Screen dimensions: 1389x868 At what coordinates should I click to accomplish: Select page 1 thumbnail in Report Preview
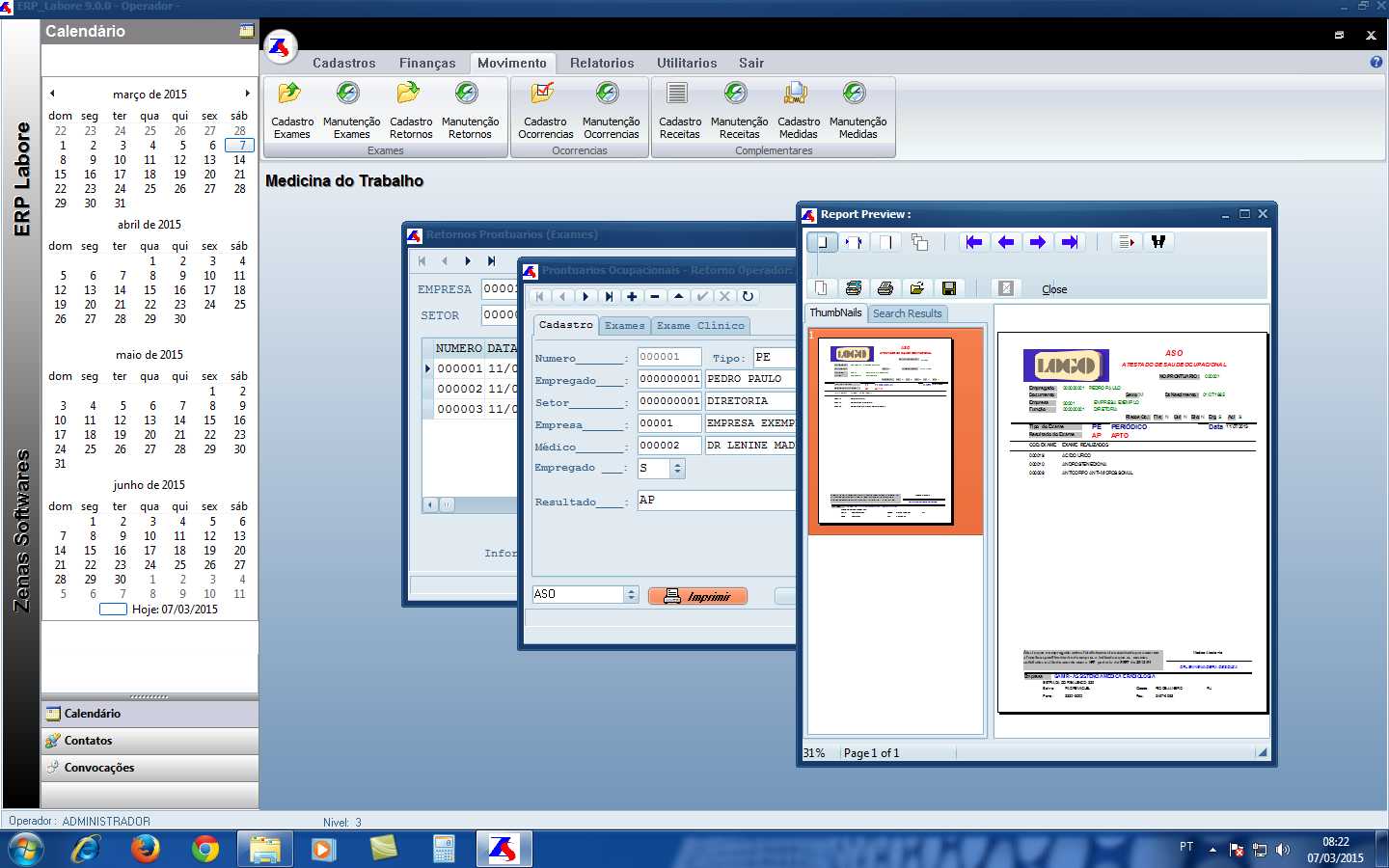[x=885, y=431]
